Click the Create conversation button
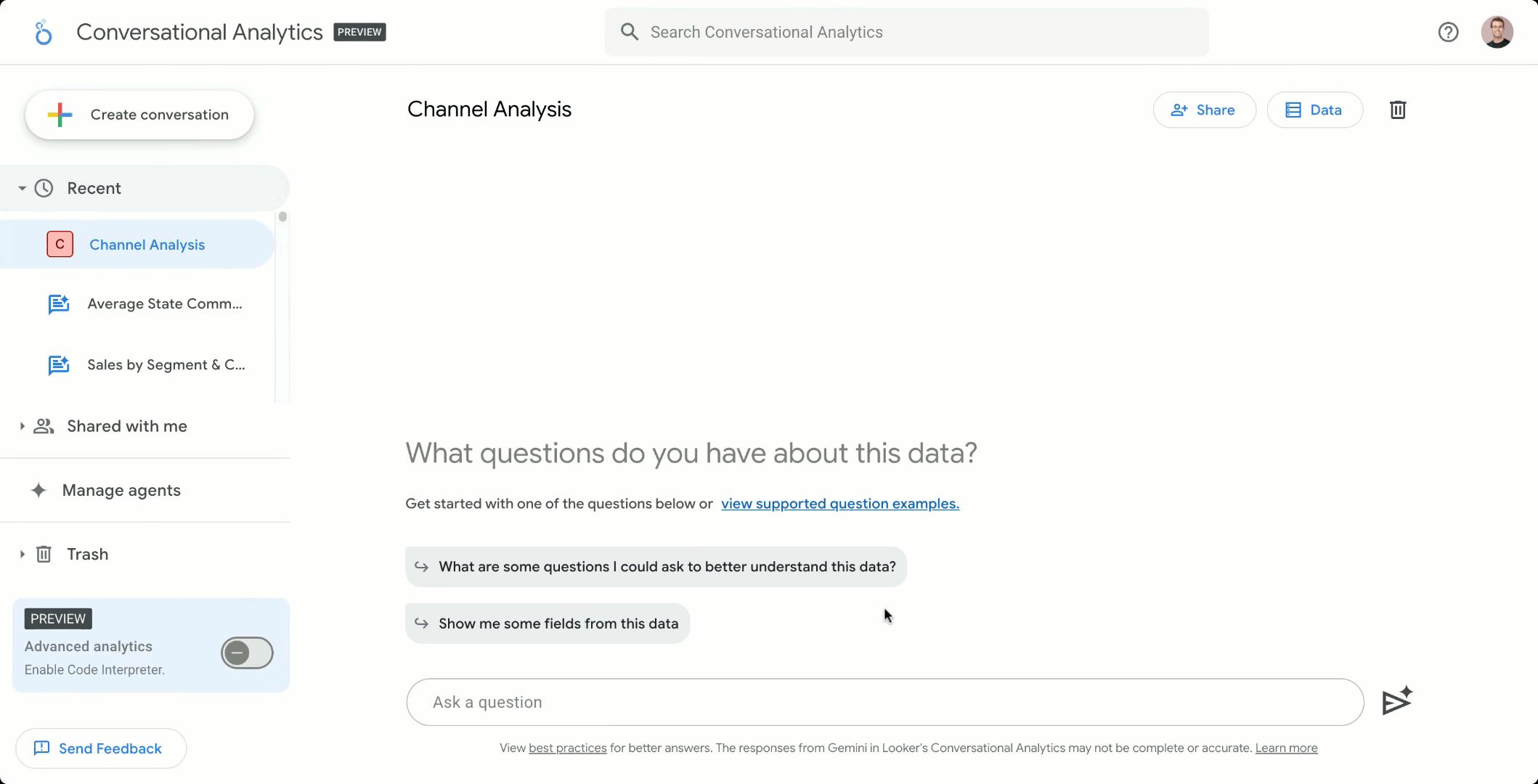The height and width of the screenshot is (784, 1538). tap(139, 114)
